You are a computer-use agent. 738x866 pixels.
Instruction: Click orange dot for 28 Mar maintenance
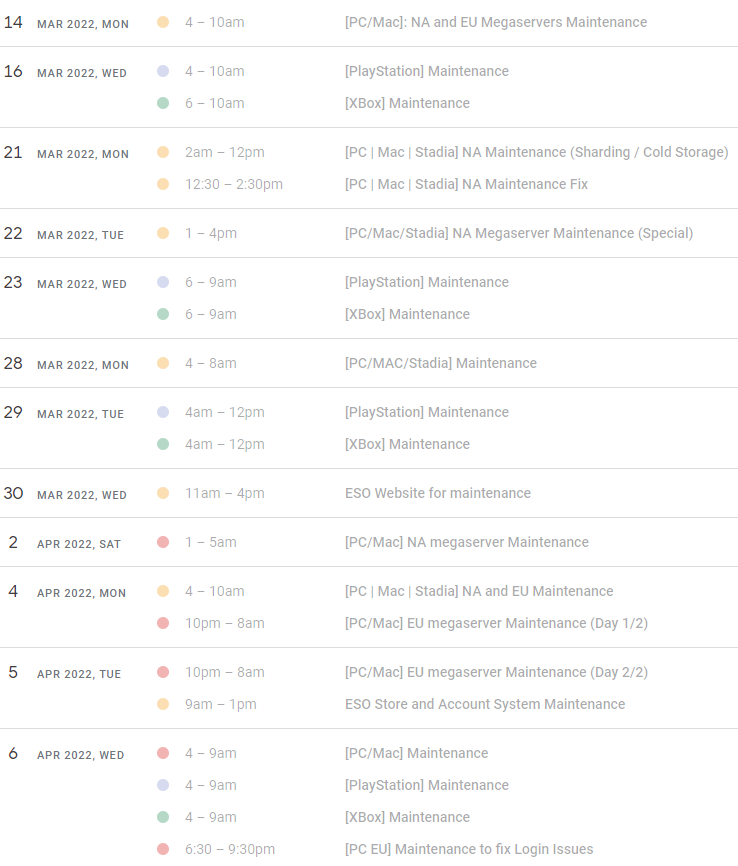pos(163,363)
